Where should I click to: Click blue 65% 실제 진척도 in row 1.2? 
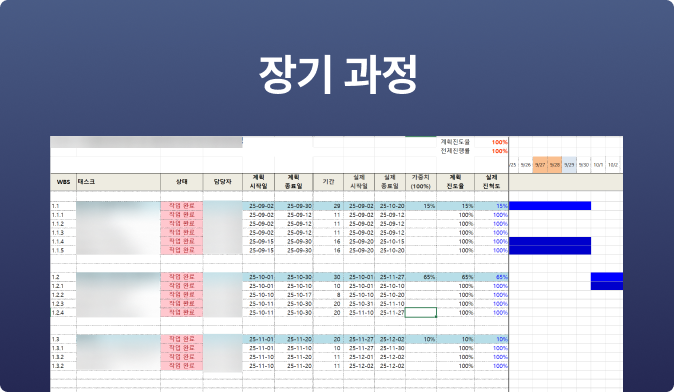(491, 277)
